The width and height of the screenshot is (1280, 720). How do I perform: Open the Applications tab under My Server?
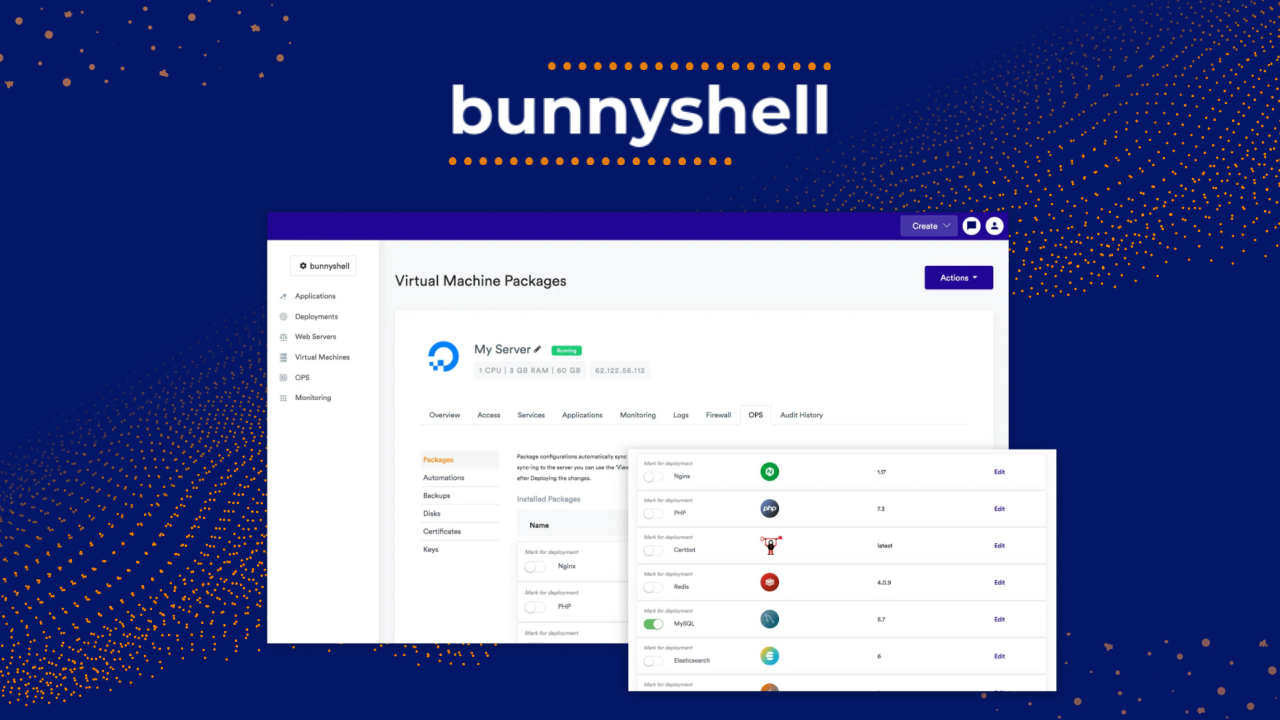coord(582,415)
